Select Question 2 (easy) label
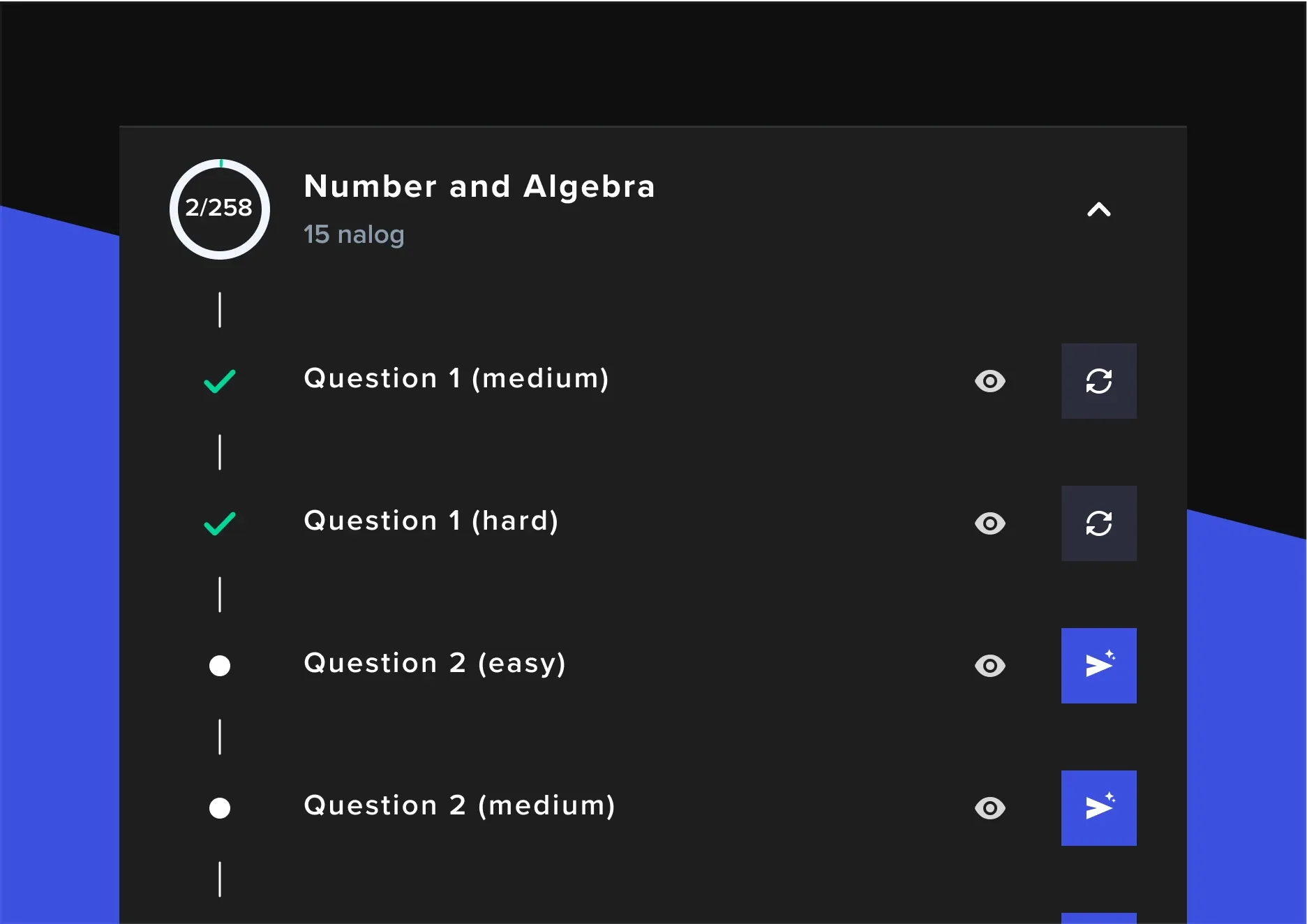The width and height of the screenshot is (1307, 924). 435,664
